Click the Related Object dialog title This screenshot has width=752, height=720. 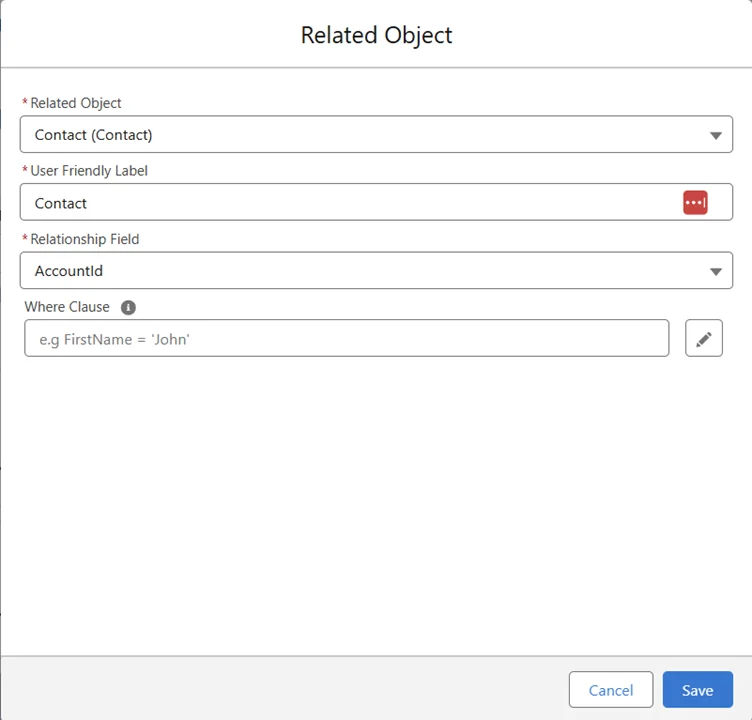coord(376,35)
